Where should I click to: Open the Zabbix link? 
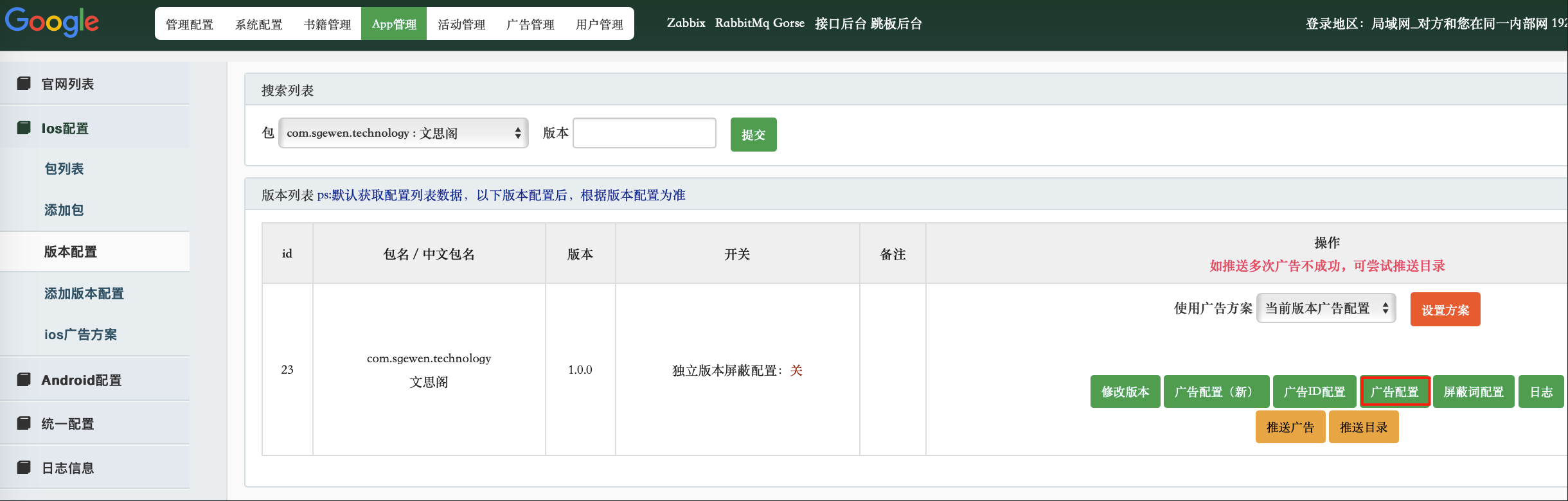pyautogui.click(x=686, y=23)
